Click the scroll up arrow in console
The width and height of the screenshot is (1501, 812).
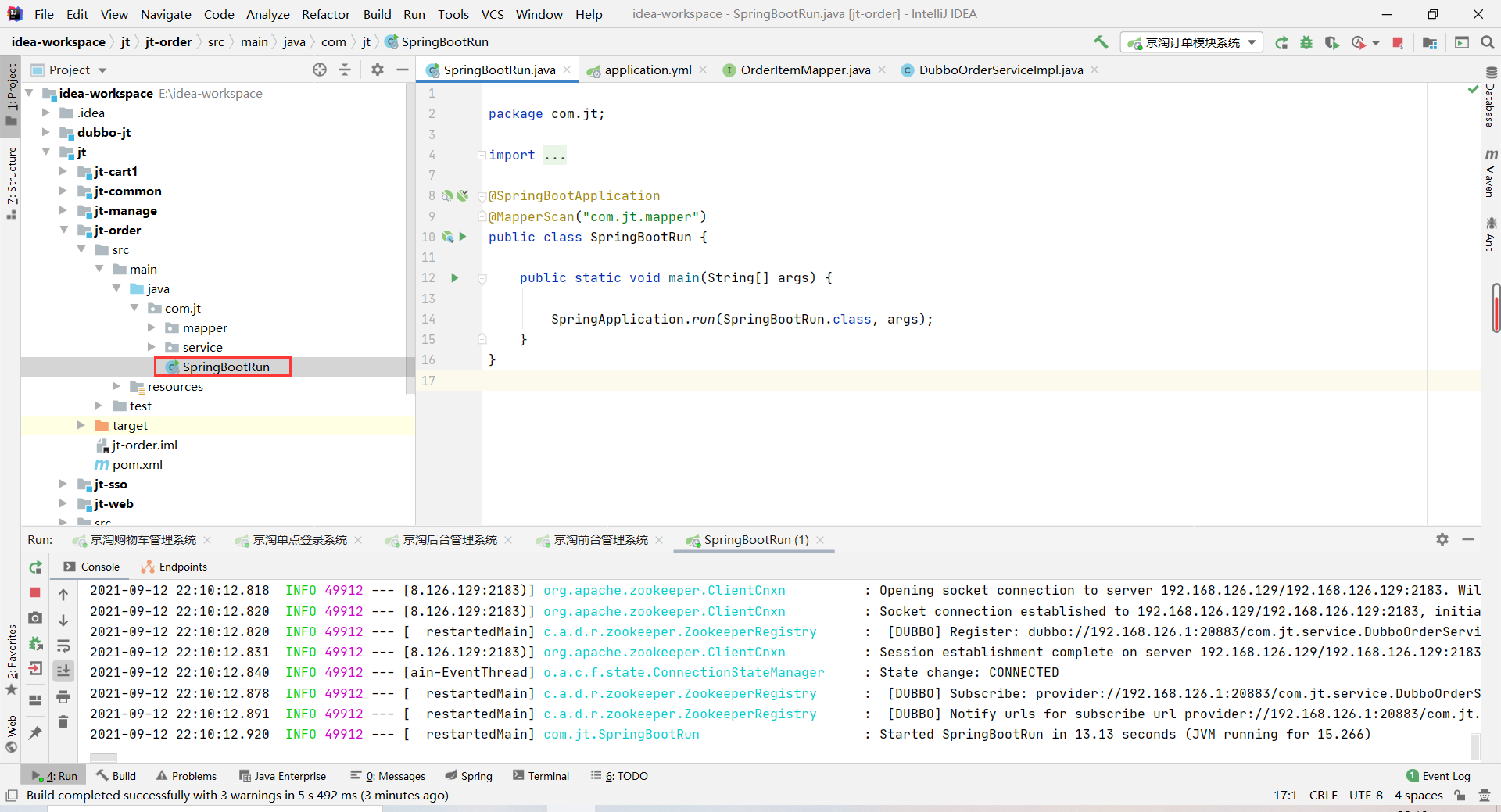63,594
